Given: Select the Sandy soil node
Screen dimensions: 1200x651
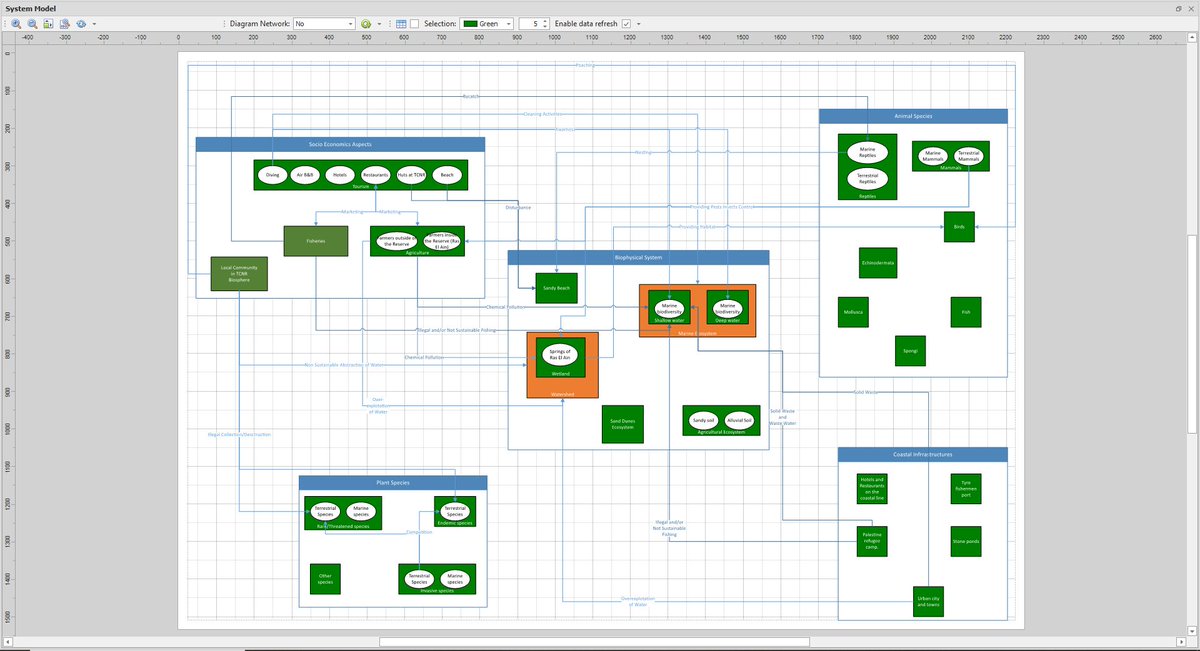Looking at the screenshot, I should 704,420.
